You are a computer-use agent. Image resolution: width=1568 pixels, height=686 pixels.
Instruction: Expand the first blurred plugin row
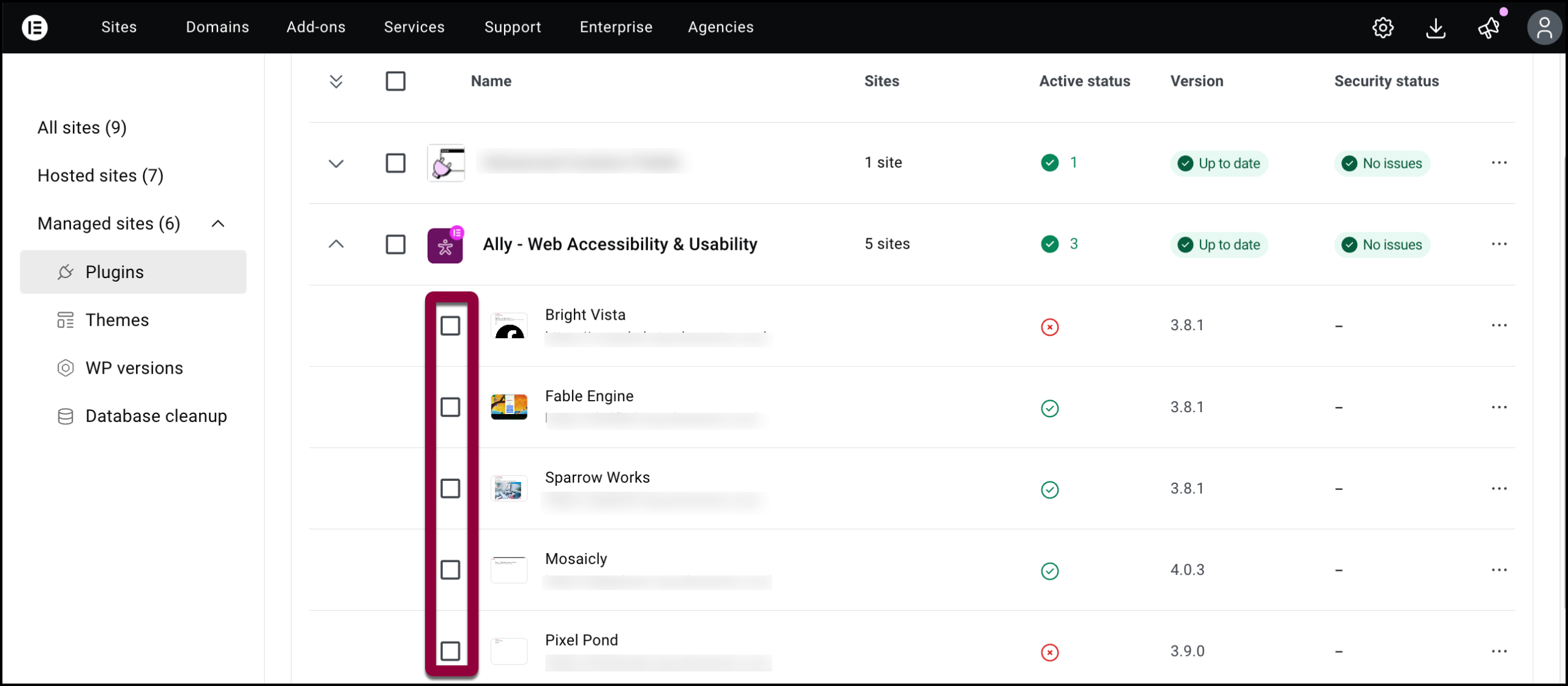tap(336, 163)
